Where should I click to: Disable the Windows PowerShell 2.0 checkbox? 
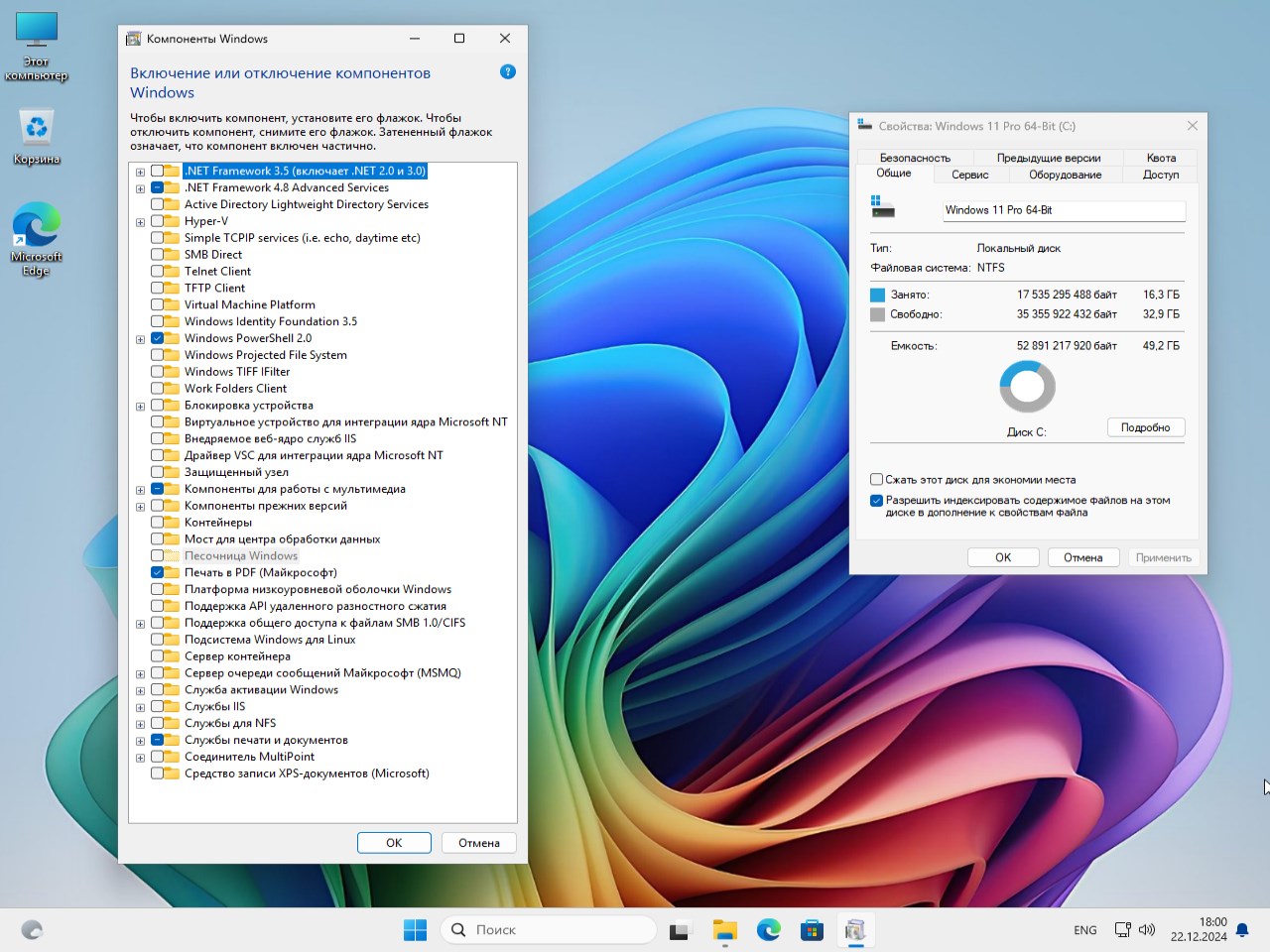[x=158, y=337]
